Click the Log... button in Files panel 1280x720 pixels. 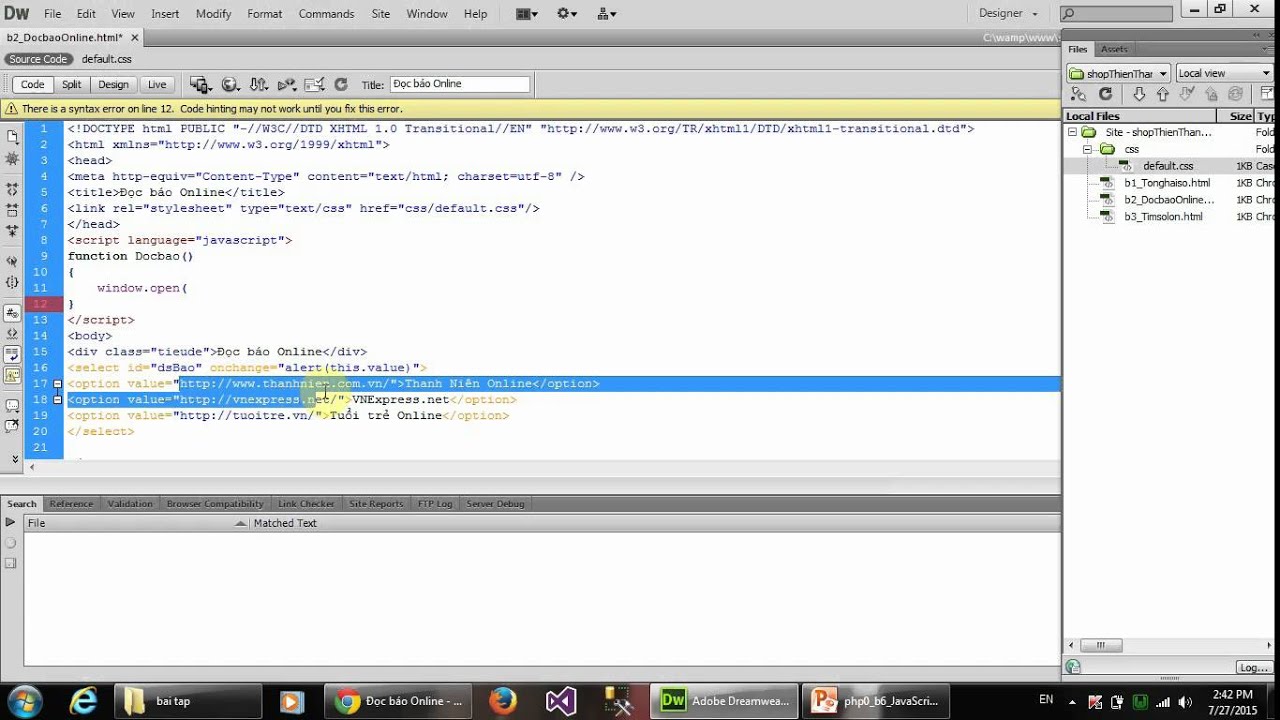[x=1252, y=667]
